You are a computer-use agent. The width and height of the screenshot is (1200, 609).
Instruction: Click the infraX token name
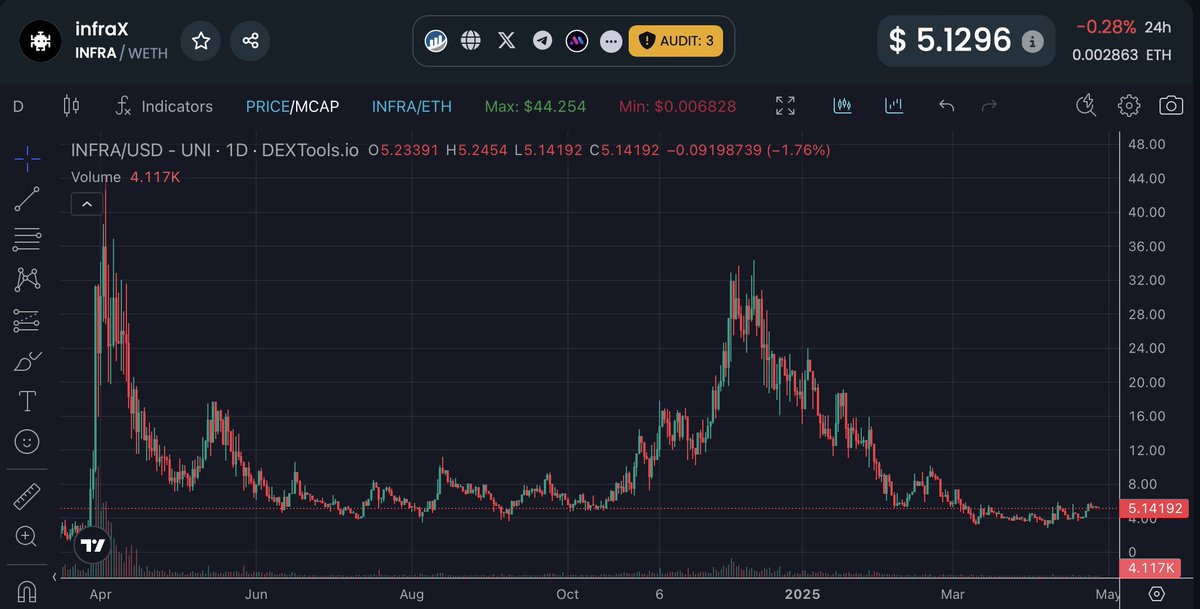point(102,30)
